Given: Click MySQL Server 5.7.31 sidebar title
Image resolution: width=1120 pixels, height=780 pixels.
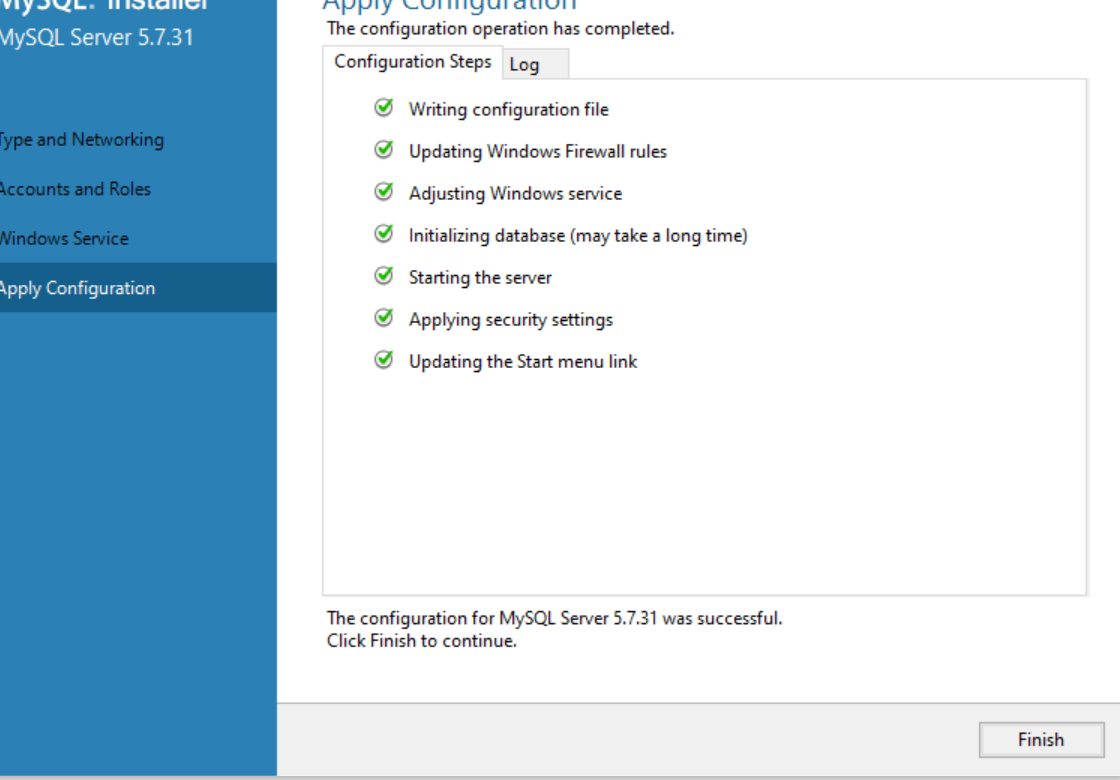Looking at the screenshot, I should (96, 37).
